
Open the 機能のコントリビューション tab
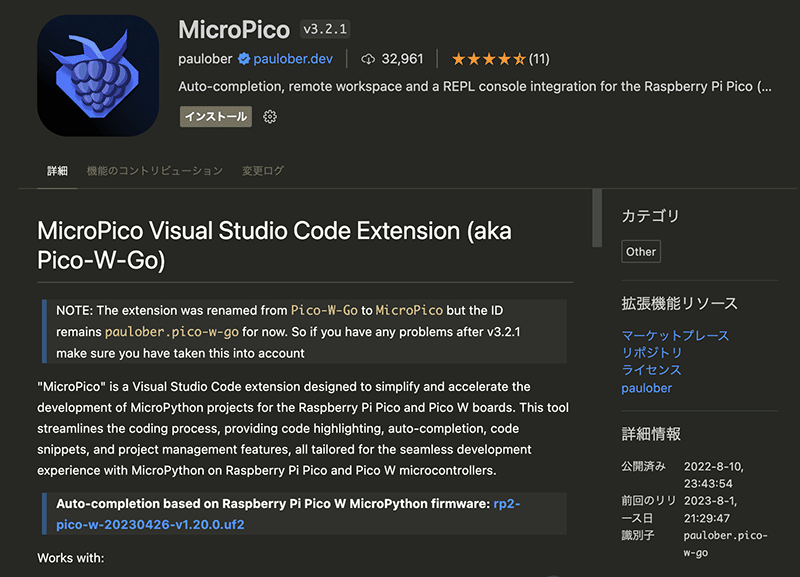click(154, 171)
